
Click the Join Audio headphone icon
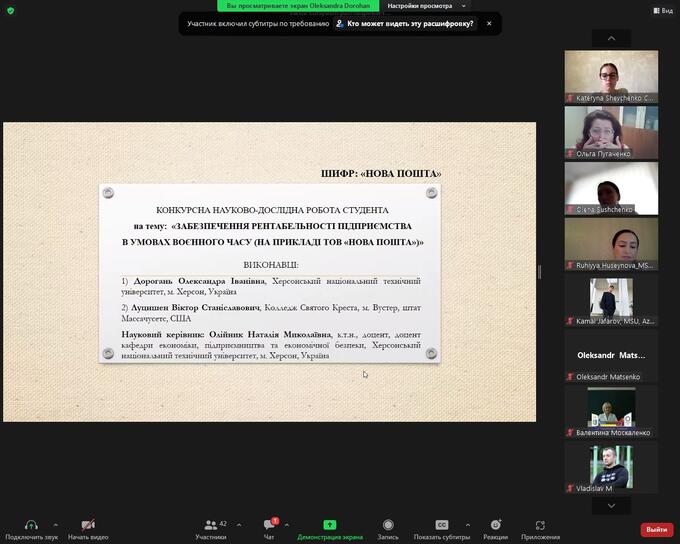pos(31,525)
